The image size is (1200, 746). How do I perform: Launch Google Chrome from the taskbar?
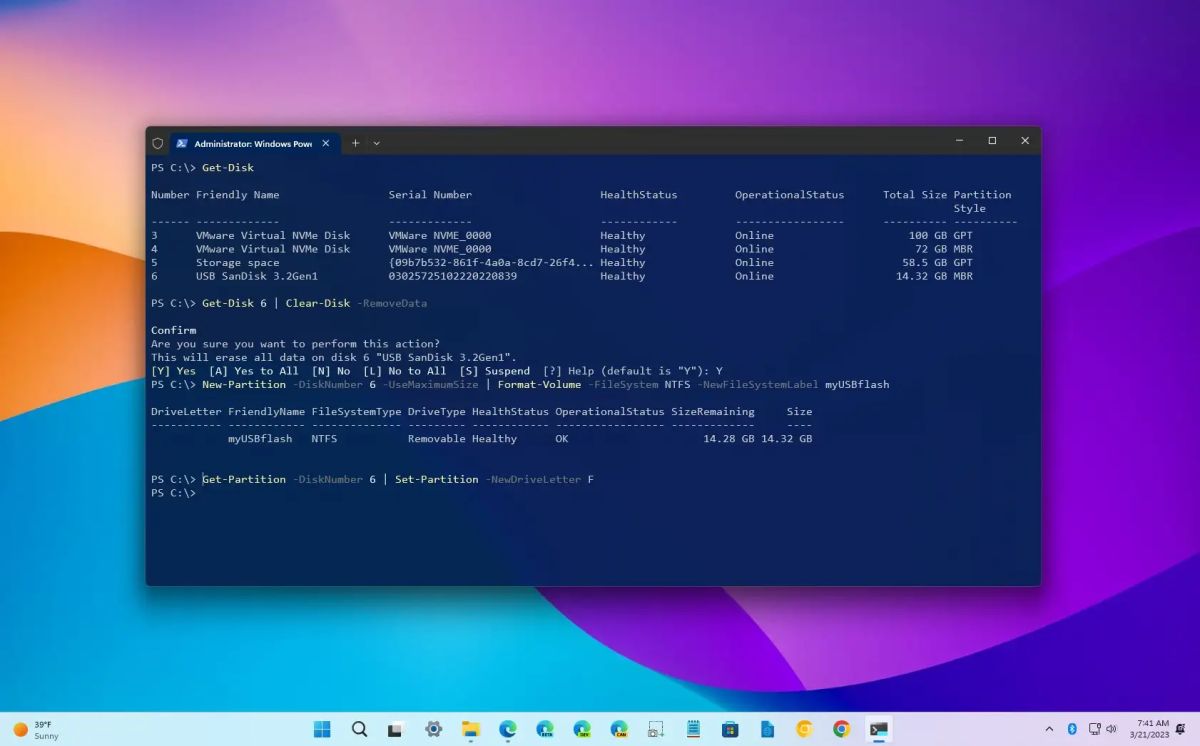click(x=842, y=729)
